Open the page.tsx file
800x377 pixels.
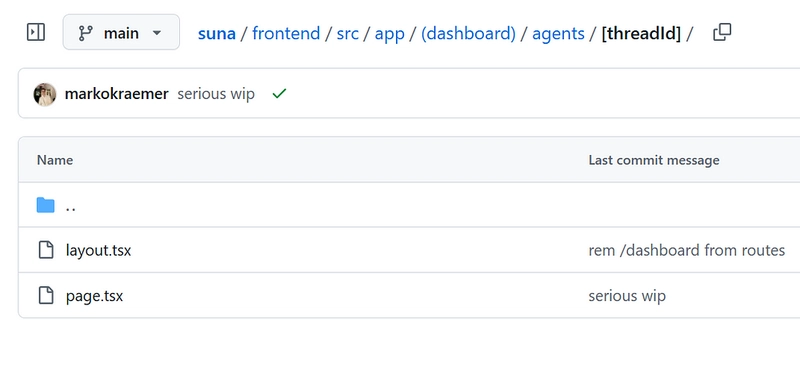coord(94,296)
